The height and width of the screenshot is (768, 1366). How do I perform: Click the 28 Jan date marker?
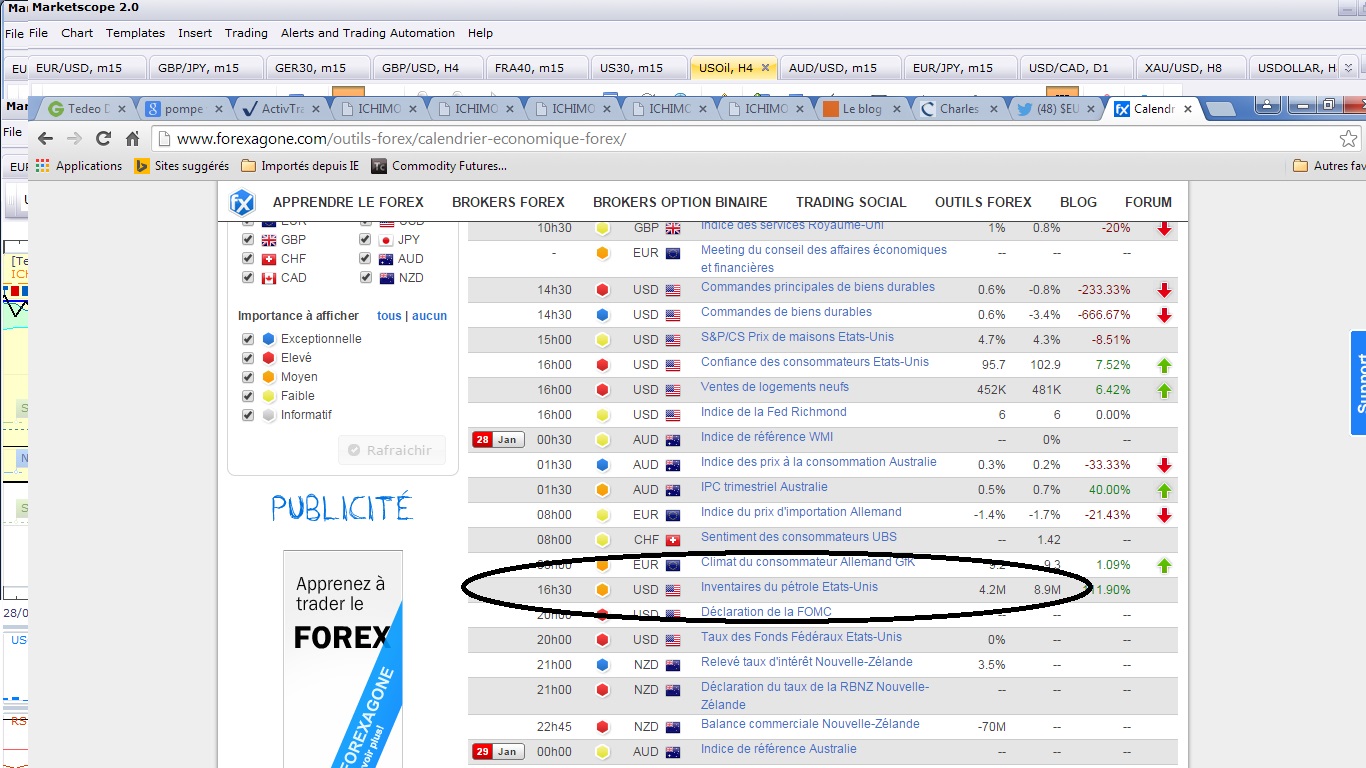point(498,440)
